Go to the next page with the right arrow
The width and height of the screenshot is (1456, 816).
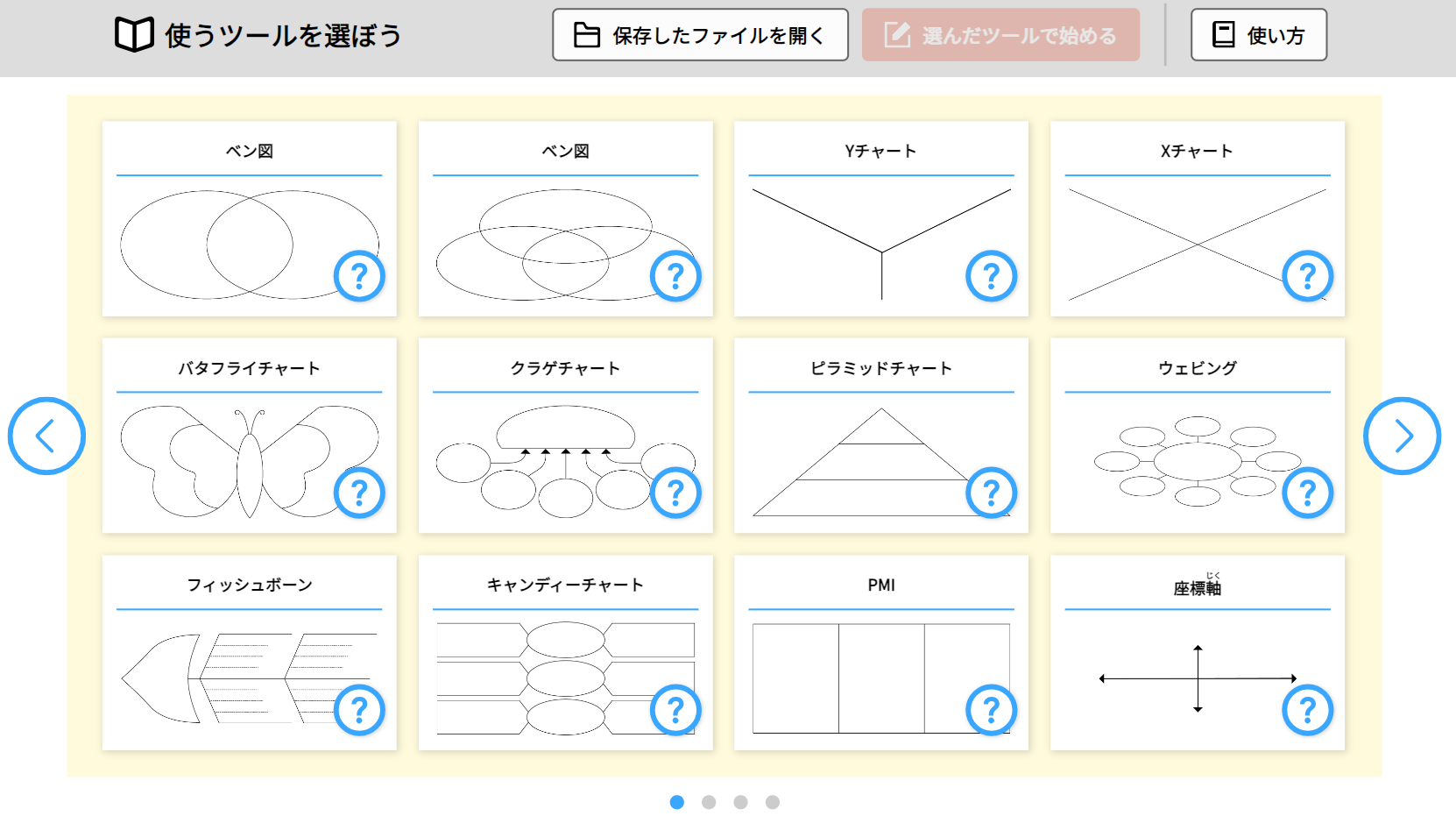tap(1402, 436)
